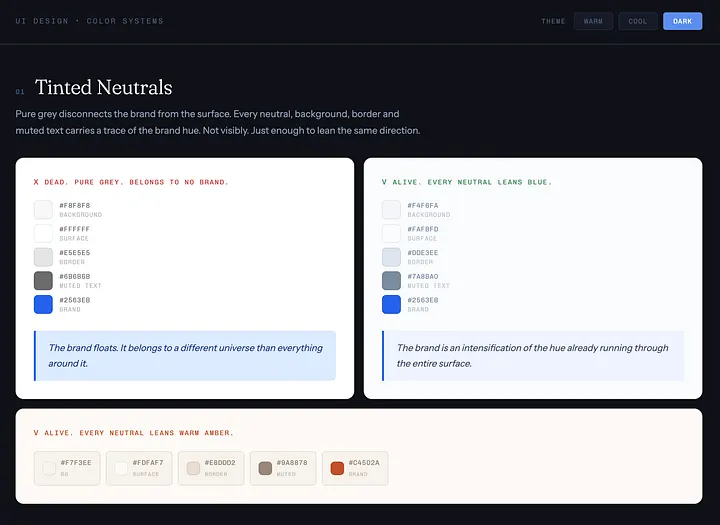The width and height of the screenshot is (720, 525).
Task: Click the #F7F3EE BG chip
Action: (67, 468)
